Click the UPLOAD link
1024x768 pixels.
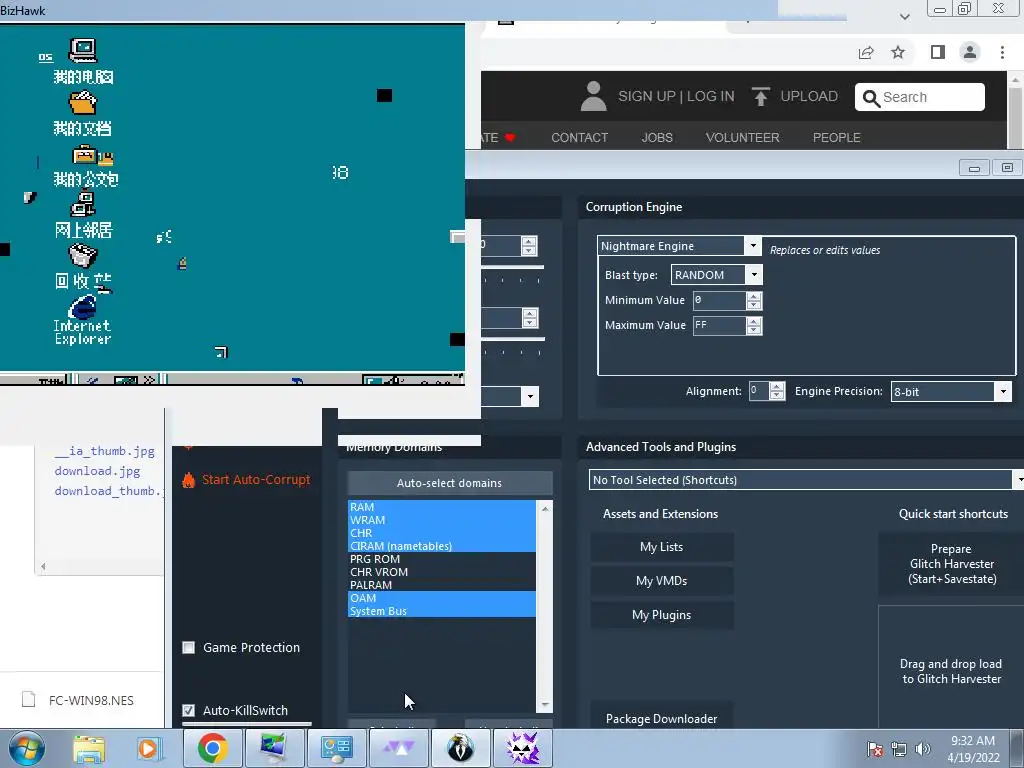(x=808, y=96)
